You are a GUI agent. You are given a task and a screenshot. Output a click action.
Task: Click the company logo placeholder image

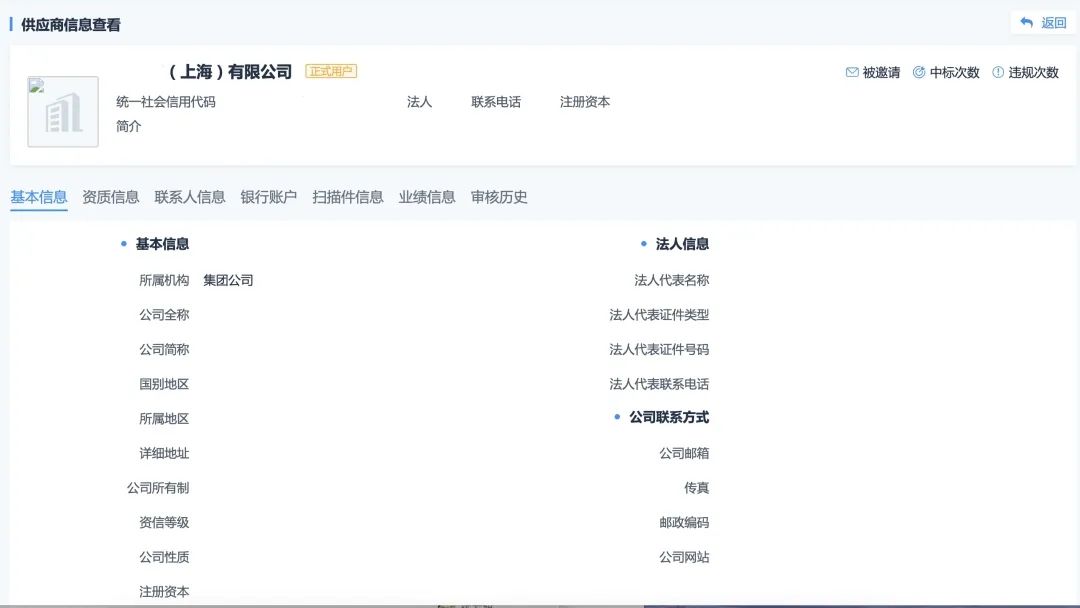(x=62, y=110)
